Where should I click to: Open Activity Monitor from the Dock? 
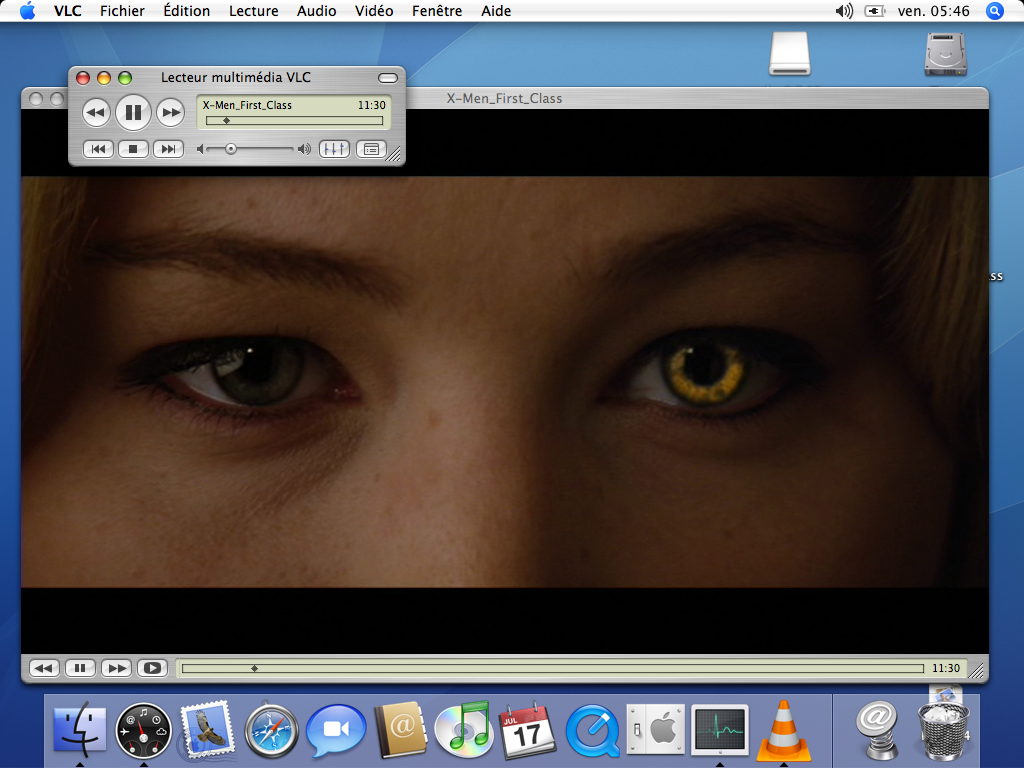click(x=720, y=729)
